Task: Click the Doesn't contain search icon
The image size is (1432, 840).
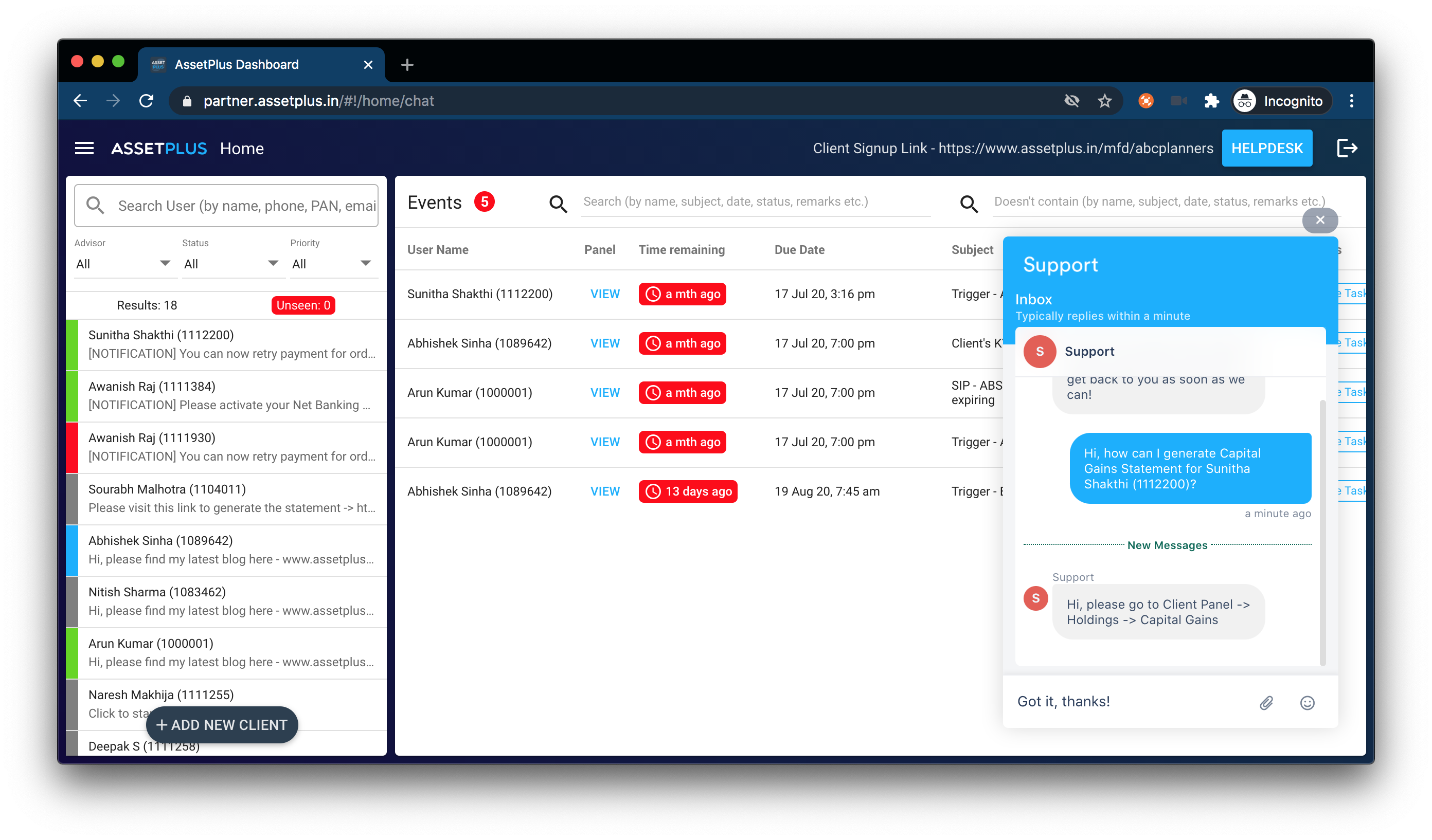Action: click(x=969, y=204)
